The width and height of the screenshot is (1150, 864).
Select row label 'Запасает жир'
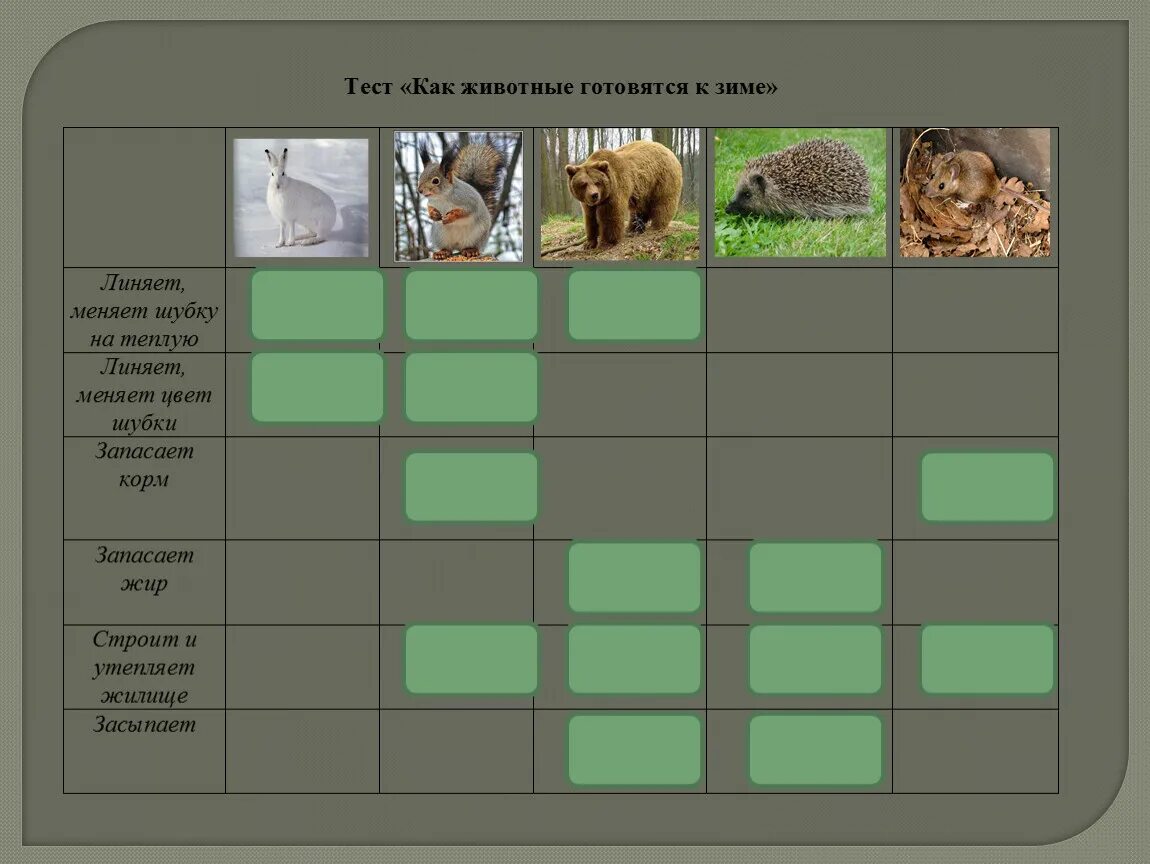144,569
